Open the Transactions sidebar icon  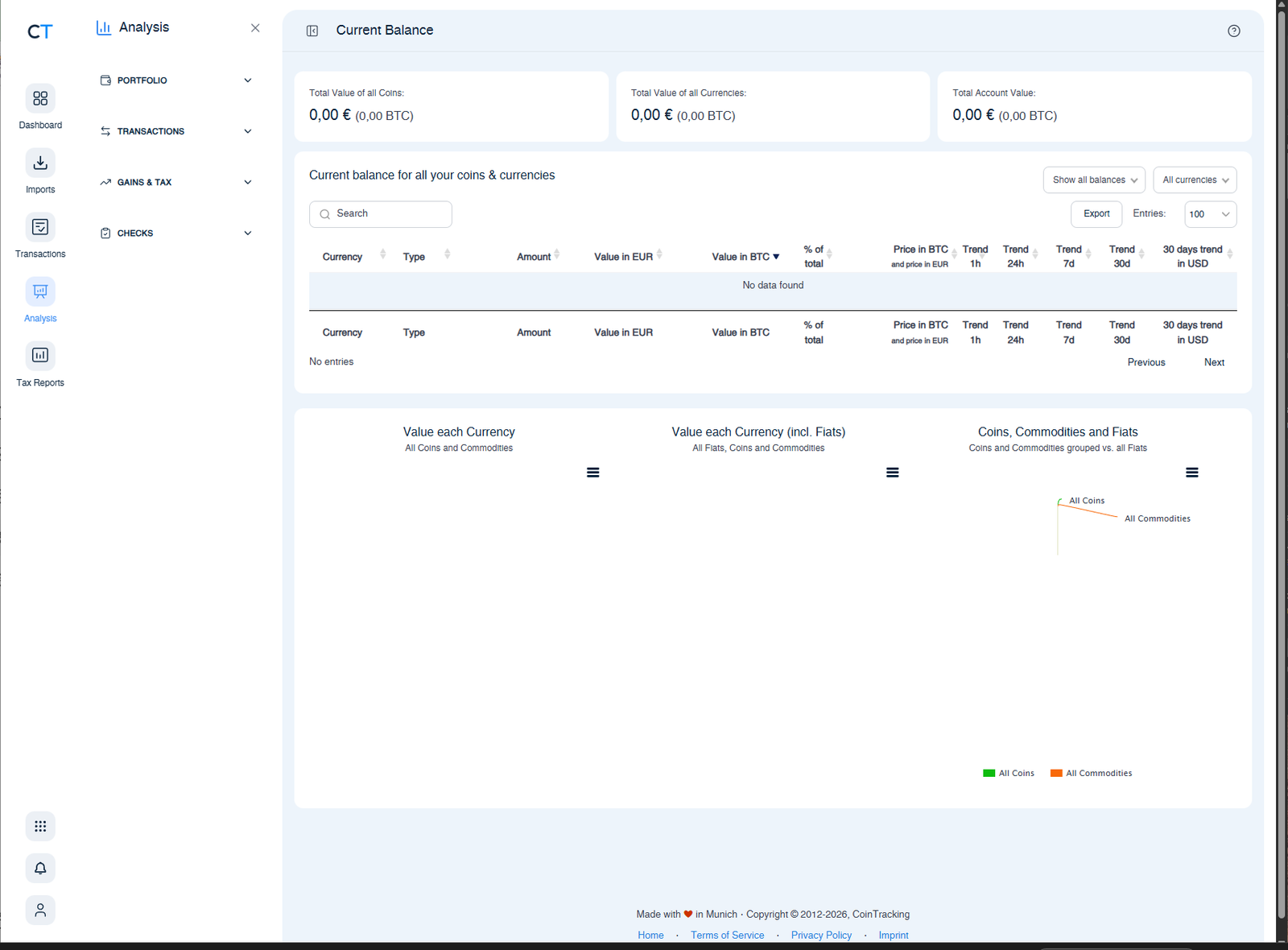coord(40,235)
